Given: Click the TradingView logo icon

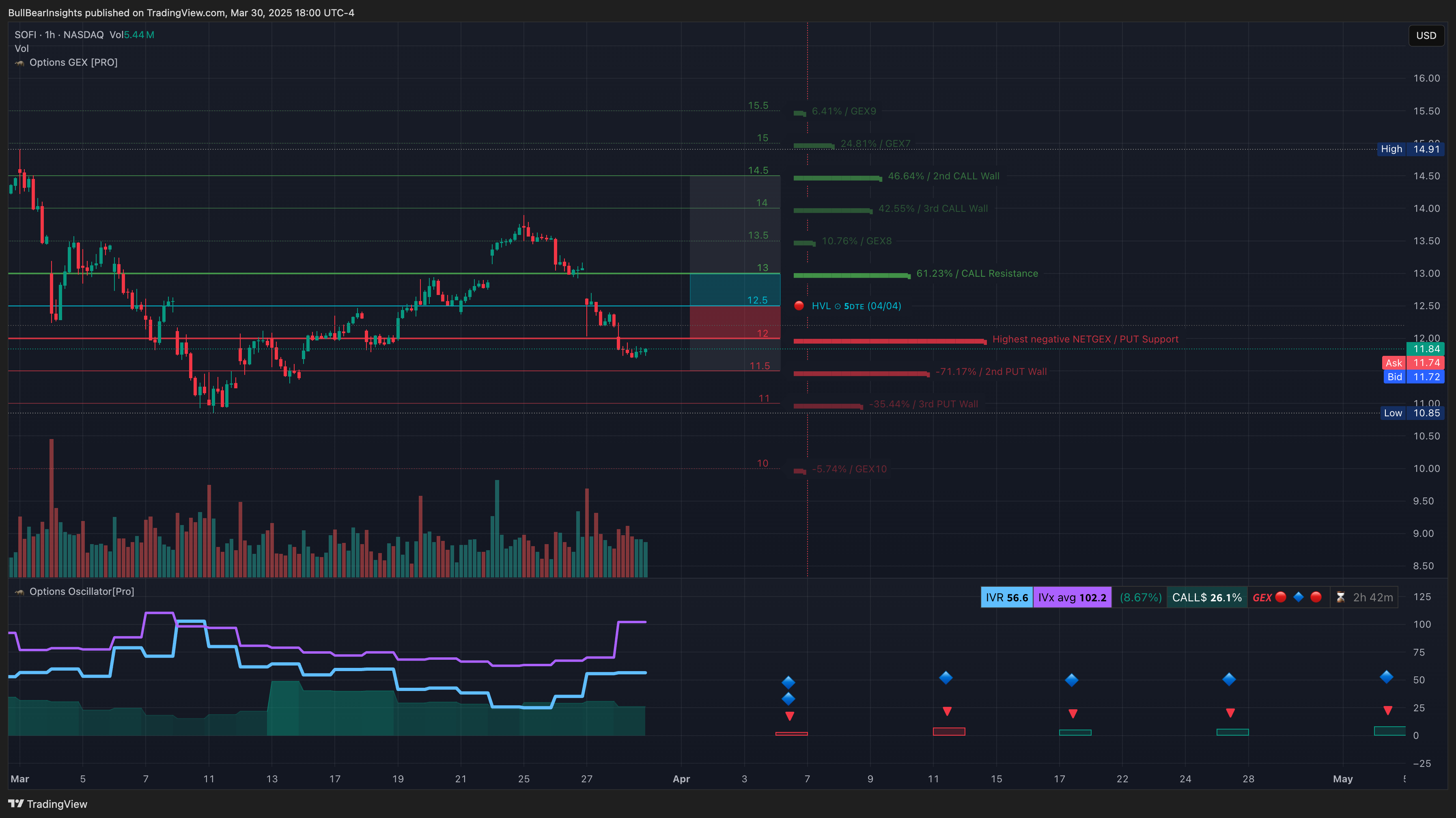Looking at the screenshot, I should (x=16, y=804).
